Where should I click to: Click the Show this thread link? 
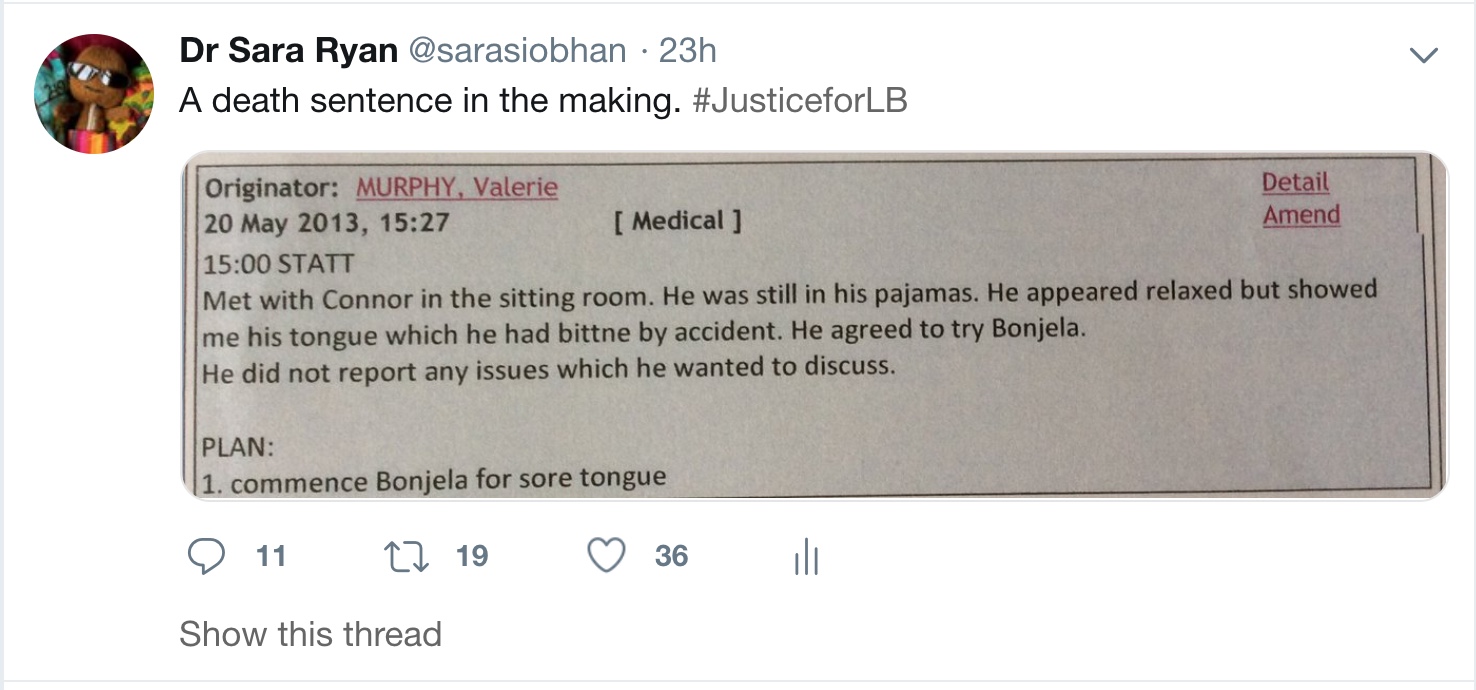pos(310,634)
